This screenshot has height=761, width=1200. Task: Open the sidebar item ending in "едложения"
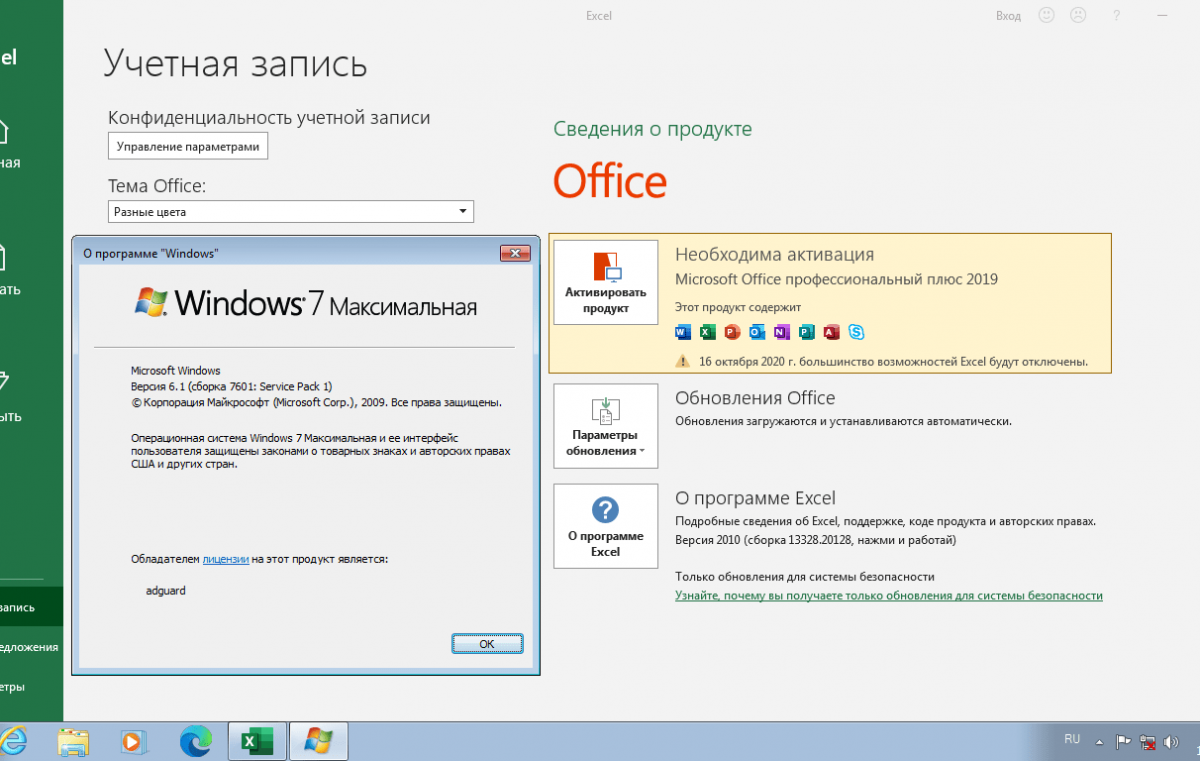pos(31,647)
